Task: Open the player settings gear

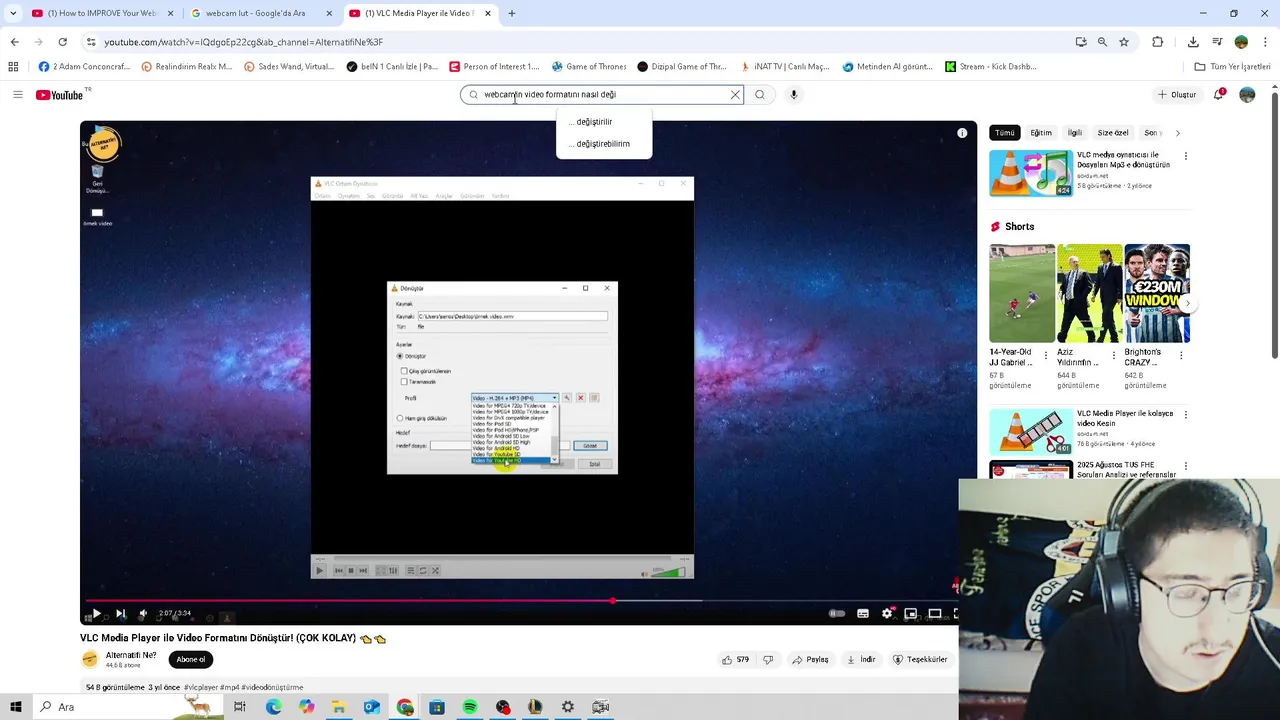Action: tap(887, 613)
